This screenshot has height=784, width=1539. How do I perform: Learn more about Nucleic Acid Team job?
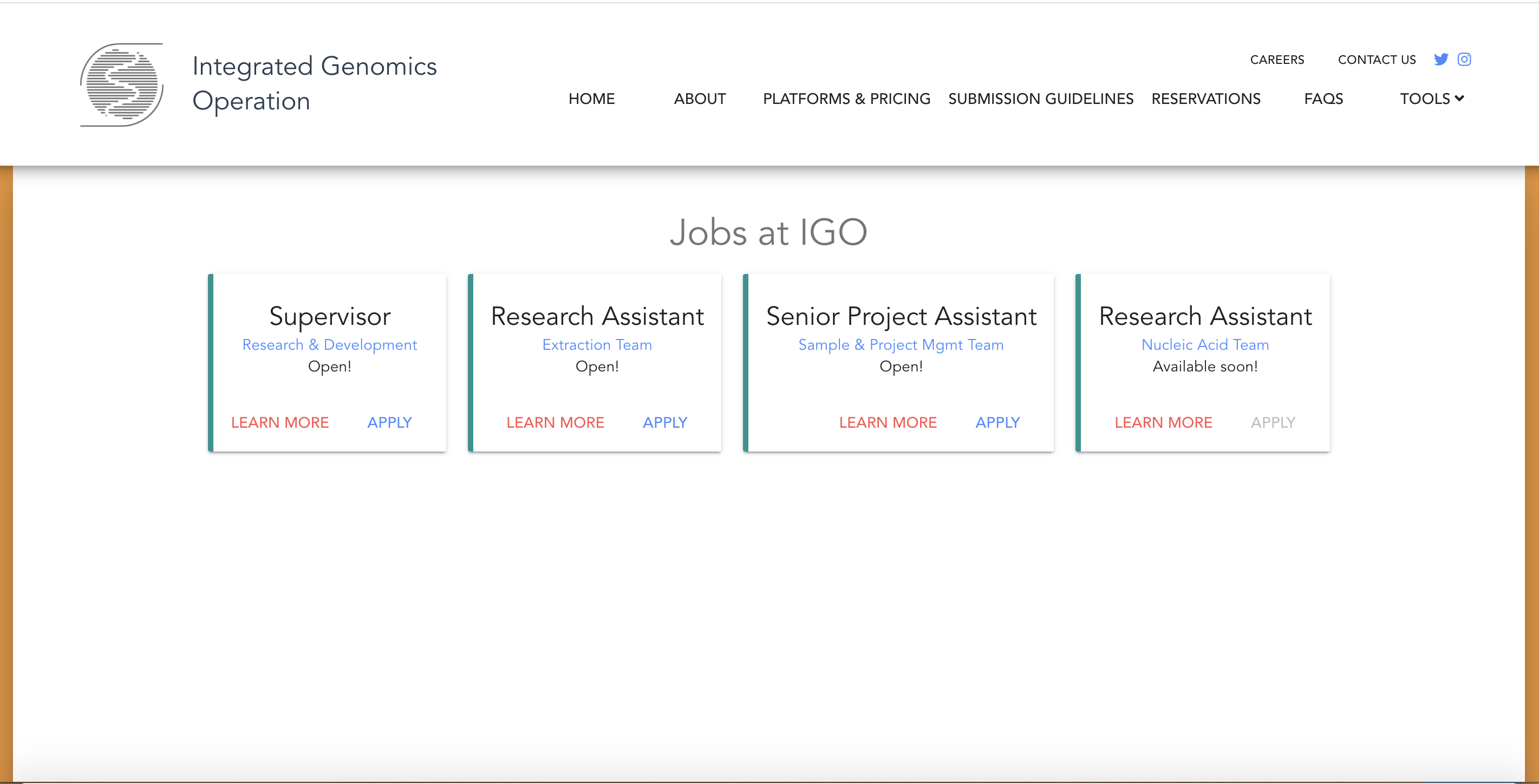point(1163,422)
